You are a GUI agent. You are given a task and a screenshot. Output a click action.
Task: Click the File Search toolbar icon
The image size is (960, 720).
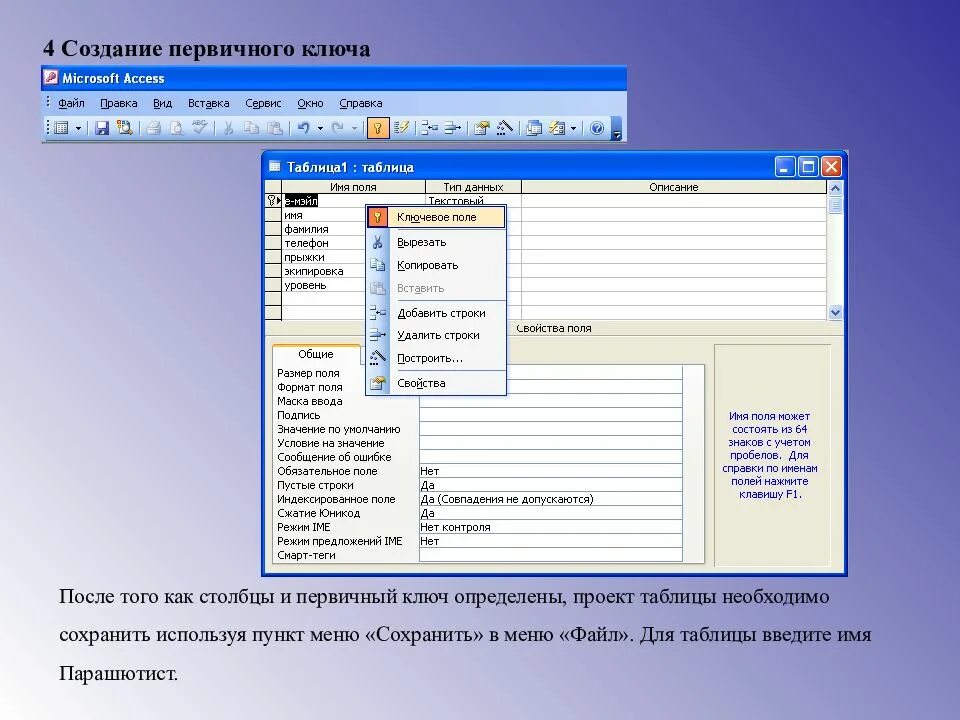click(125, 128)
